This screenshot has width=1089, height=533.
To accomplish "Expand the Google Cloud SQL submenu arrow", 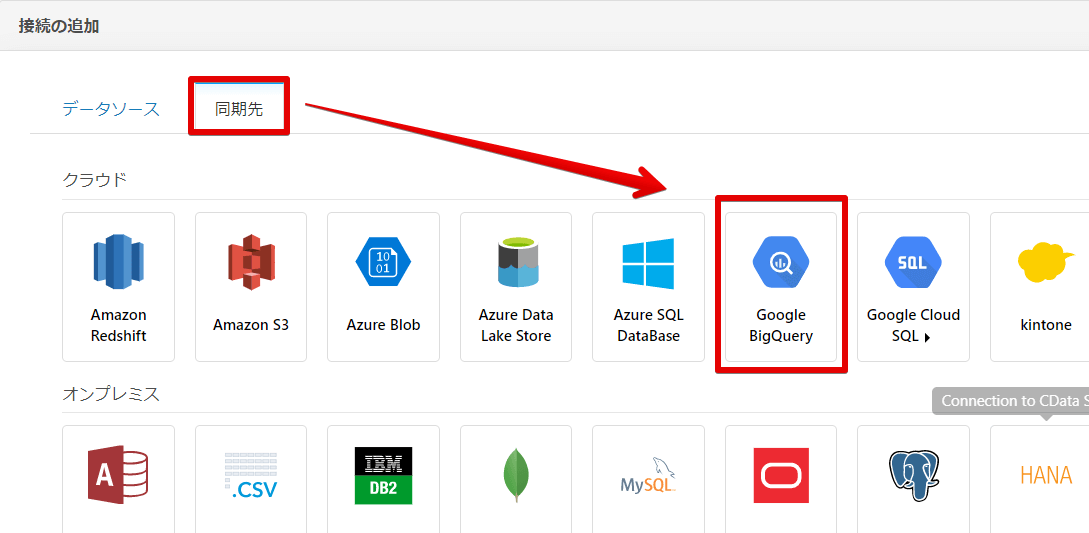I will coord(926,338).
